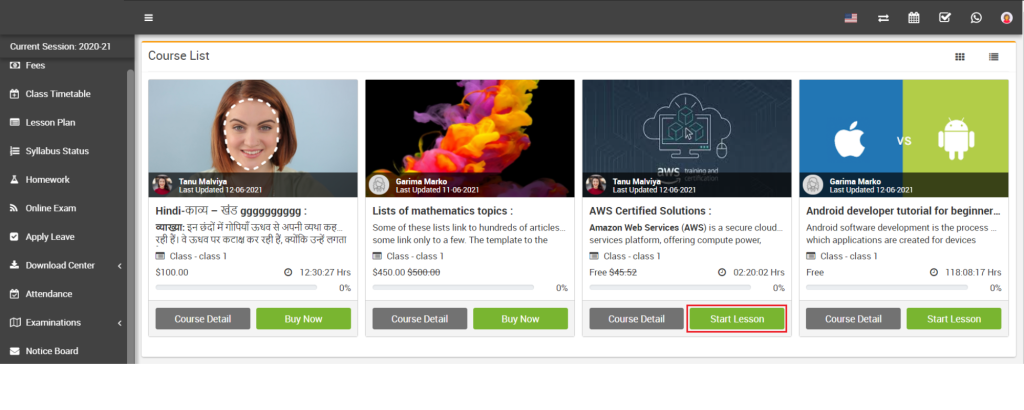The width and height of the screenshot is (1024, 410).
Task: Open Course Detail for mathematics topics
Action: click(x=420, y=319)
